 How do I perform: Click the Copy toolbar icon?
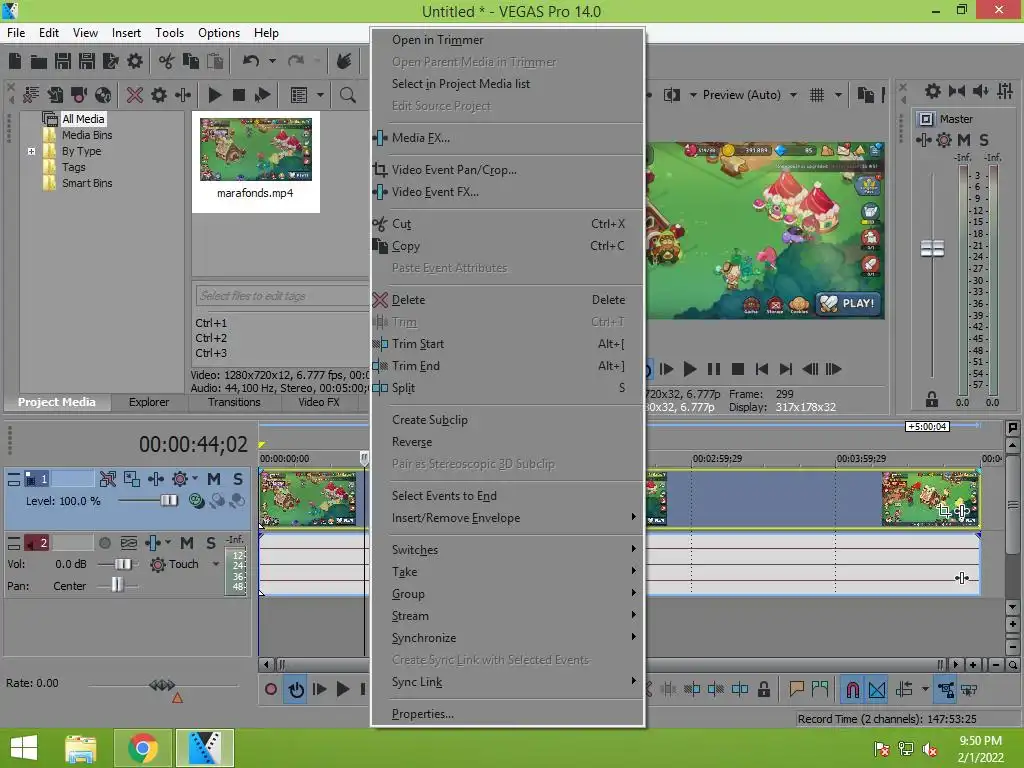click(191, 61)
